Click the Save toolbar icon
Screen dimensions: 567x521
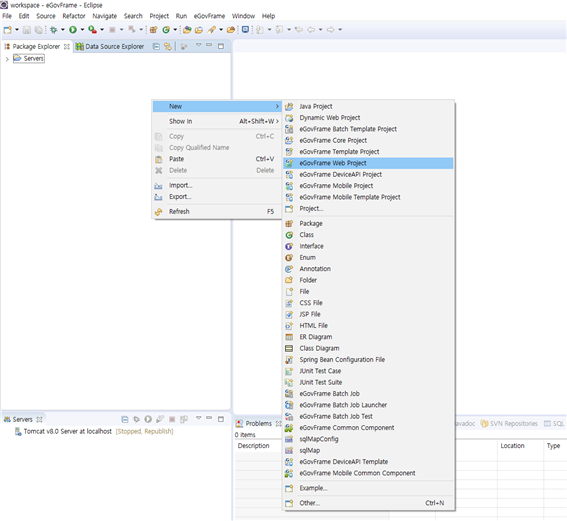click(27, 30)
